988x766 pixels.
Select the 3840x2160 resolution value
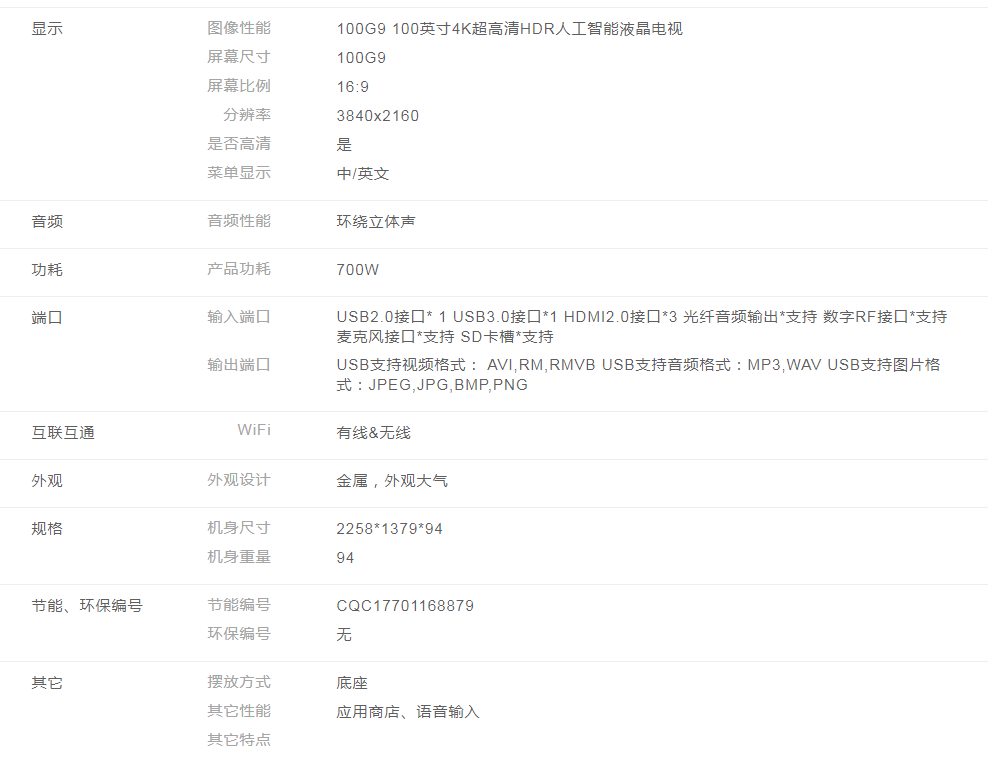point(378,116)
